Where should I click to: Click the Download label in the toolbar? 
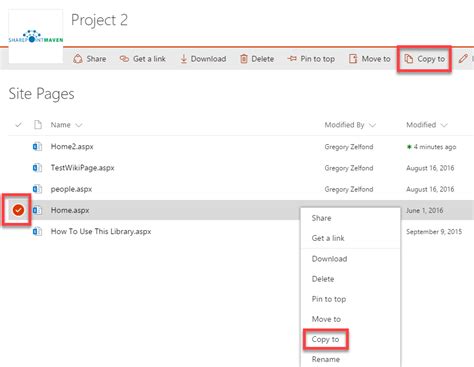208,59
